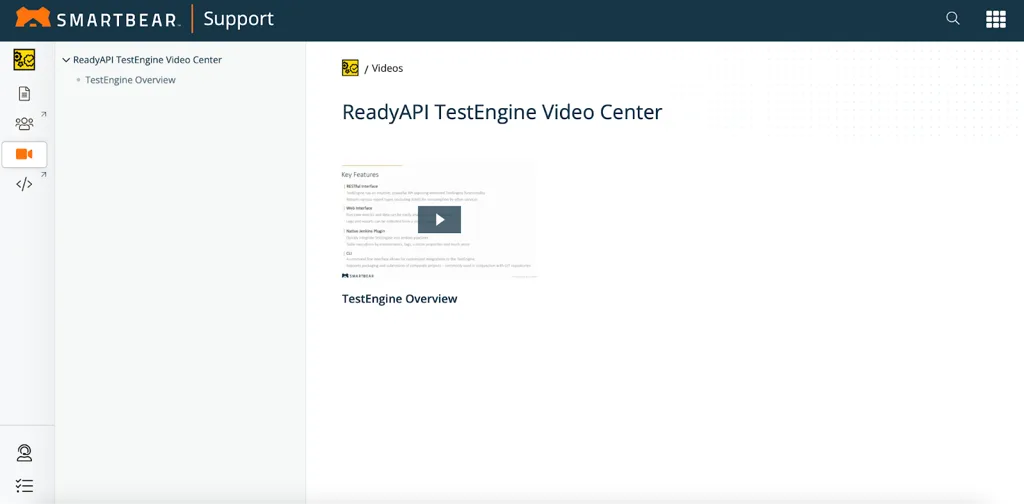
Task: Select the orange Videos camera icon
Action: tap(24, 154)
